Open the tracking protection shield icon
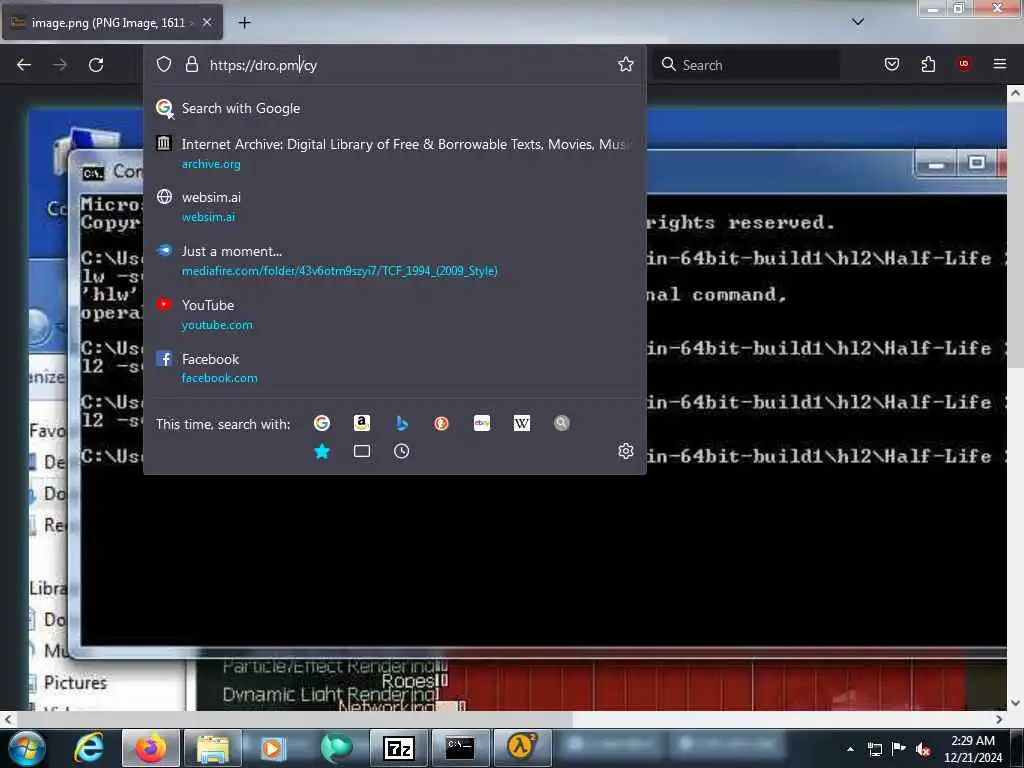Screen dimensions: 1024x768 tap(164, 64)
